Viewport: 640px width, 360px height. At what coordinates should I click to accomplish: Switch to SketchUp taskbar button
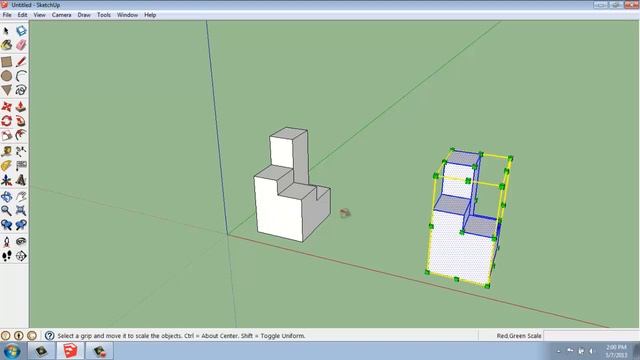coord(70,351)
